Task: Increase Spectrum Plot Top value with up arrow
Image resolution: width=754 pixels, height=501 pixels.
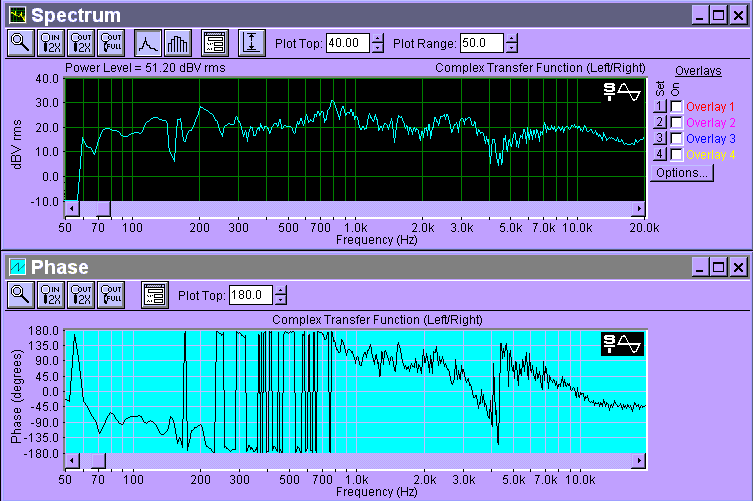Action: (x=377, y=38)
